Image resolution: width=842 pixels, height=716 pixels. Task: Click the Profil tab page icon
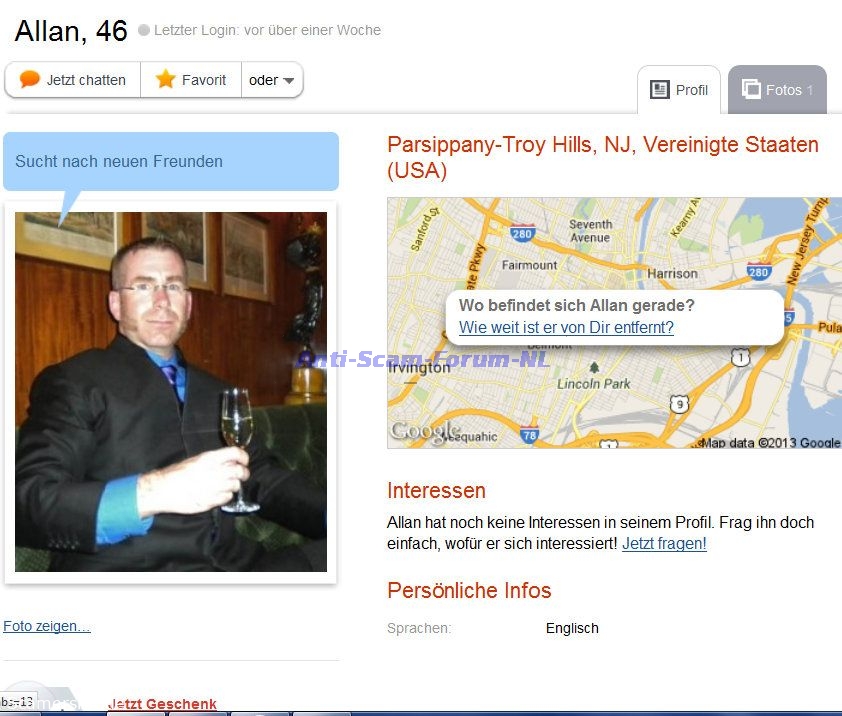click(x=659, y=90)
